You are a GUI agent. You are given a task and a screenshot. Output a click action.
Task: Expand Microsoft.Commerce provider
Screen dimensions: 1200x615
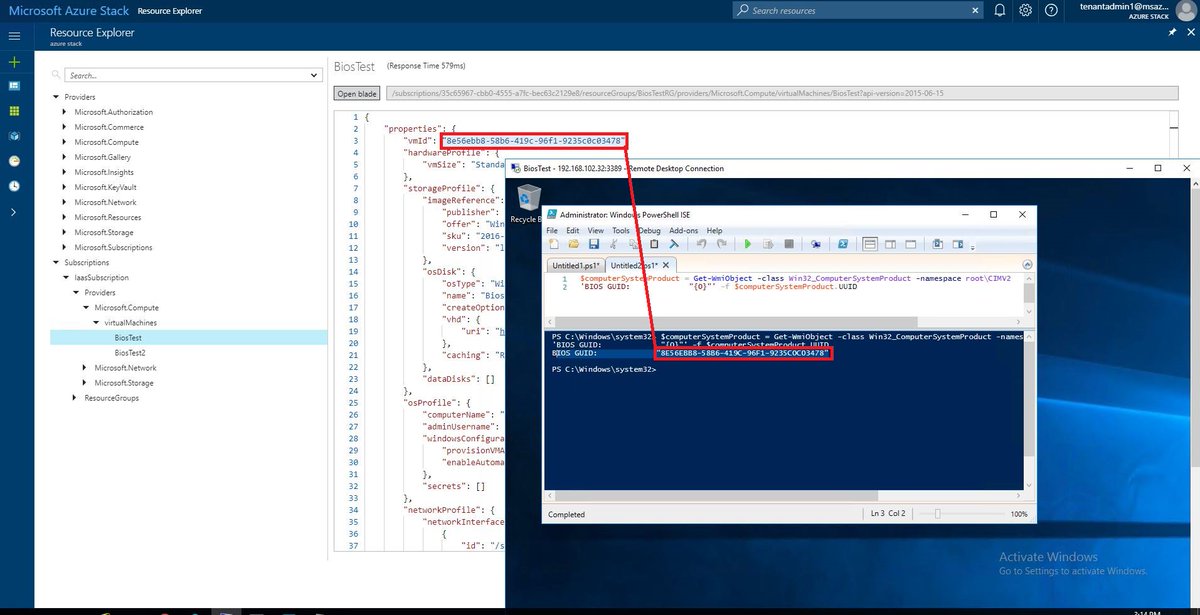[66, 127]
